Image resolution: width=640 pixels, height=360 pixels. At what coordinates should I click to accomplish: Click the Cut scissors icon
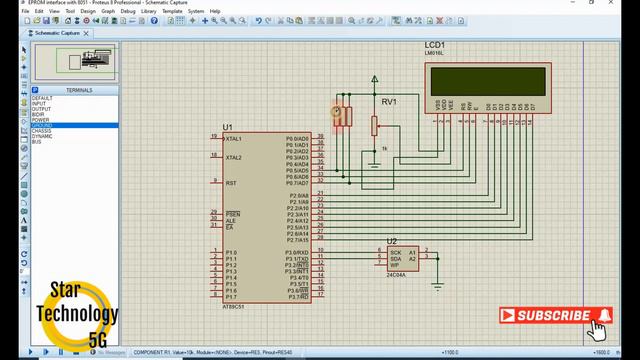tap(281, 21)
